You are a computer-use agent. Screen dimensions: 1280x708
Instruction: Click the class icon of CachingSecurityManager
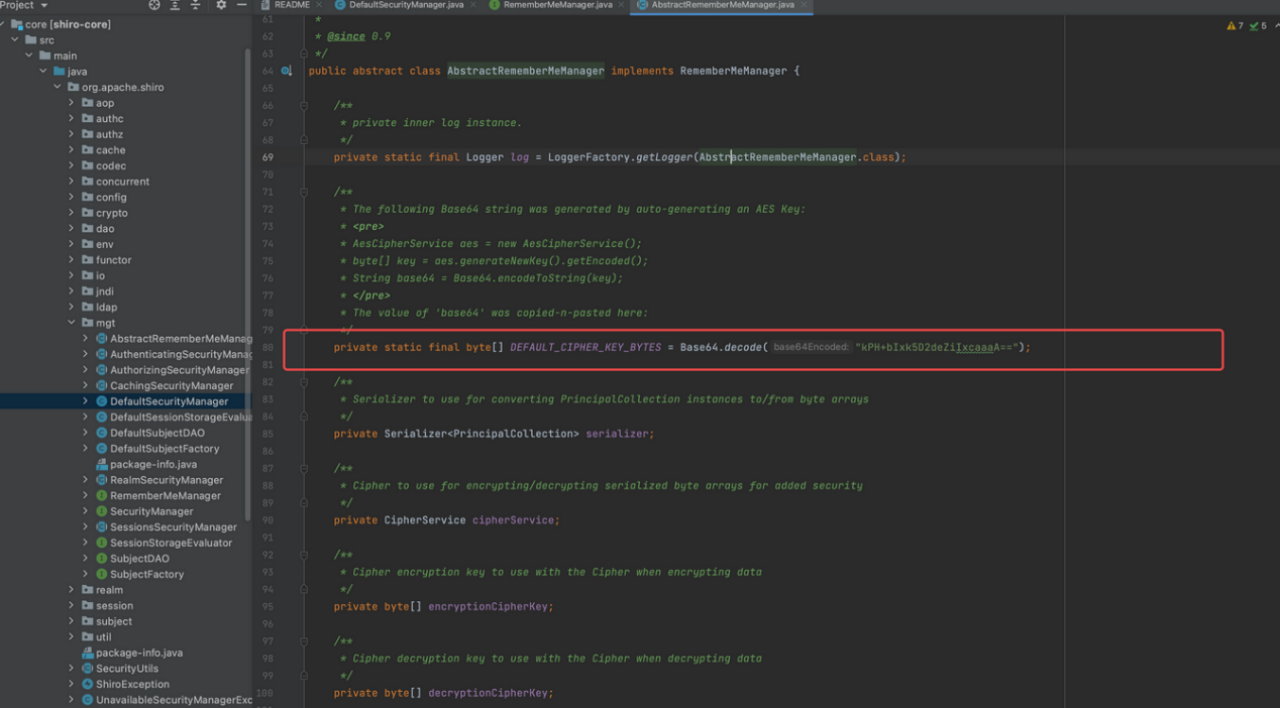pos(102,386)
